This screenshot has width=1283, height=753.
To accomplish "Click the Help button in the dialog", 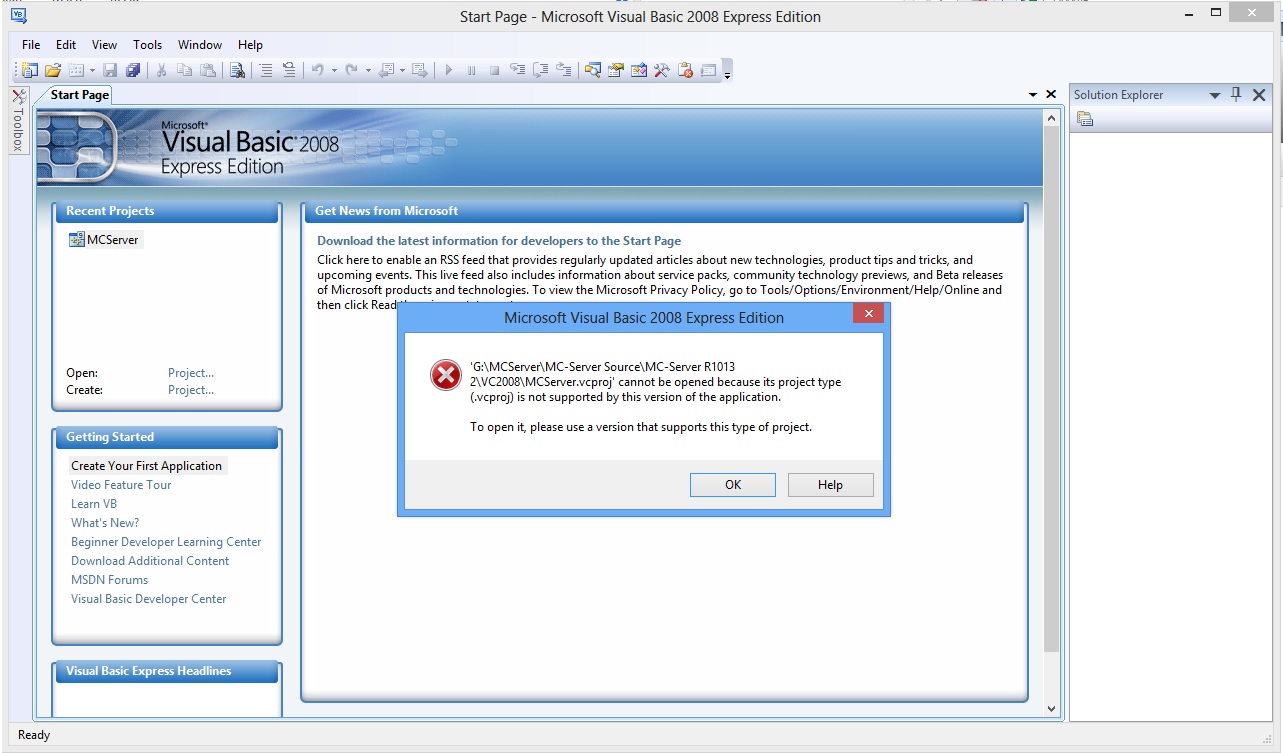I will (x=830, y=485).
